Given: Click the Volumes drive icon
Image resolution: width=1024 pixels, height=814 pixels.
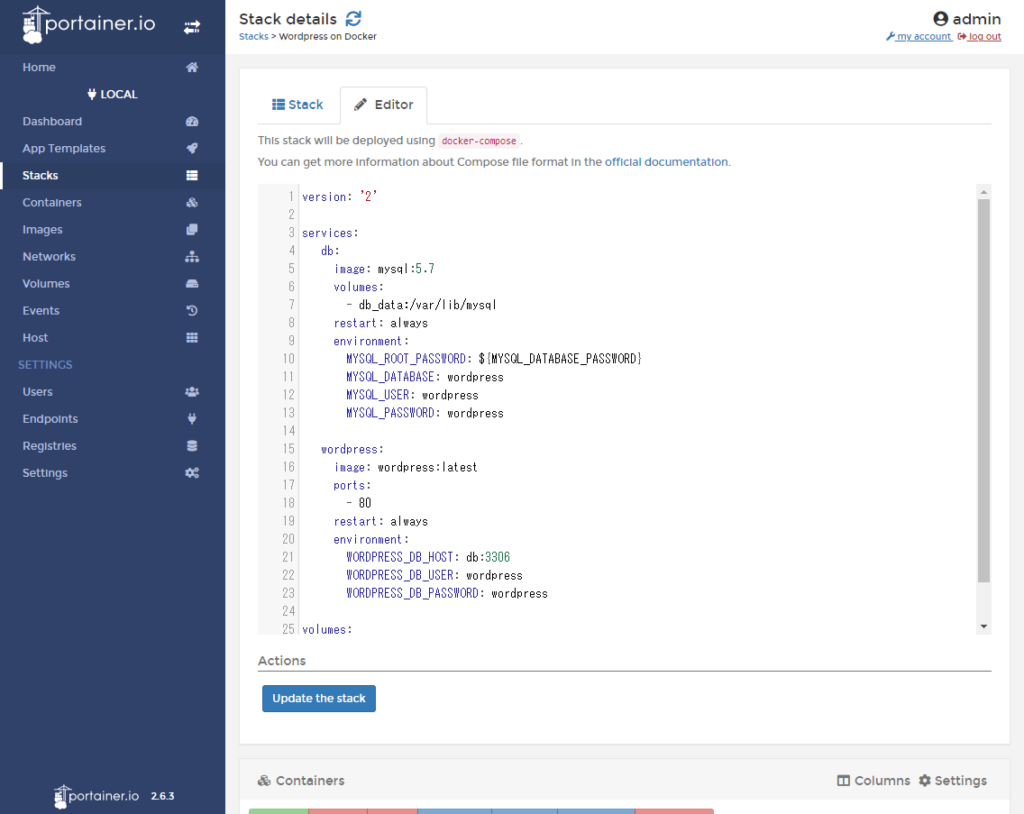Looking at the screenshot, I should 192,284.
